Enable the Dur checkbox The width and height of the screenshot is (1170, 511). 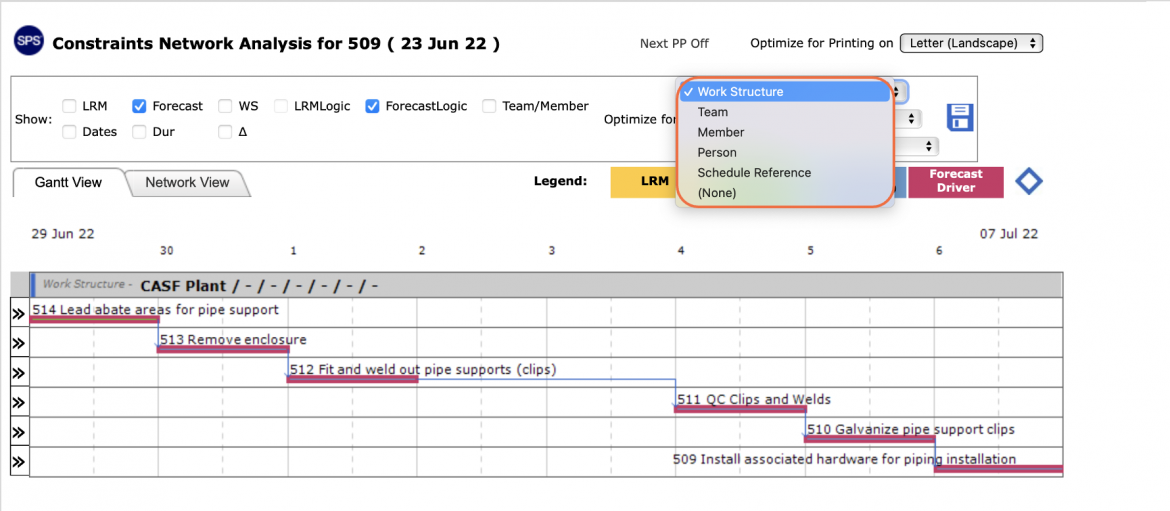click(139, 132)
